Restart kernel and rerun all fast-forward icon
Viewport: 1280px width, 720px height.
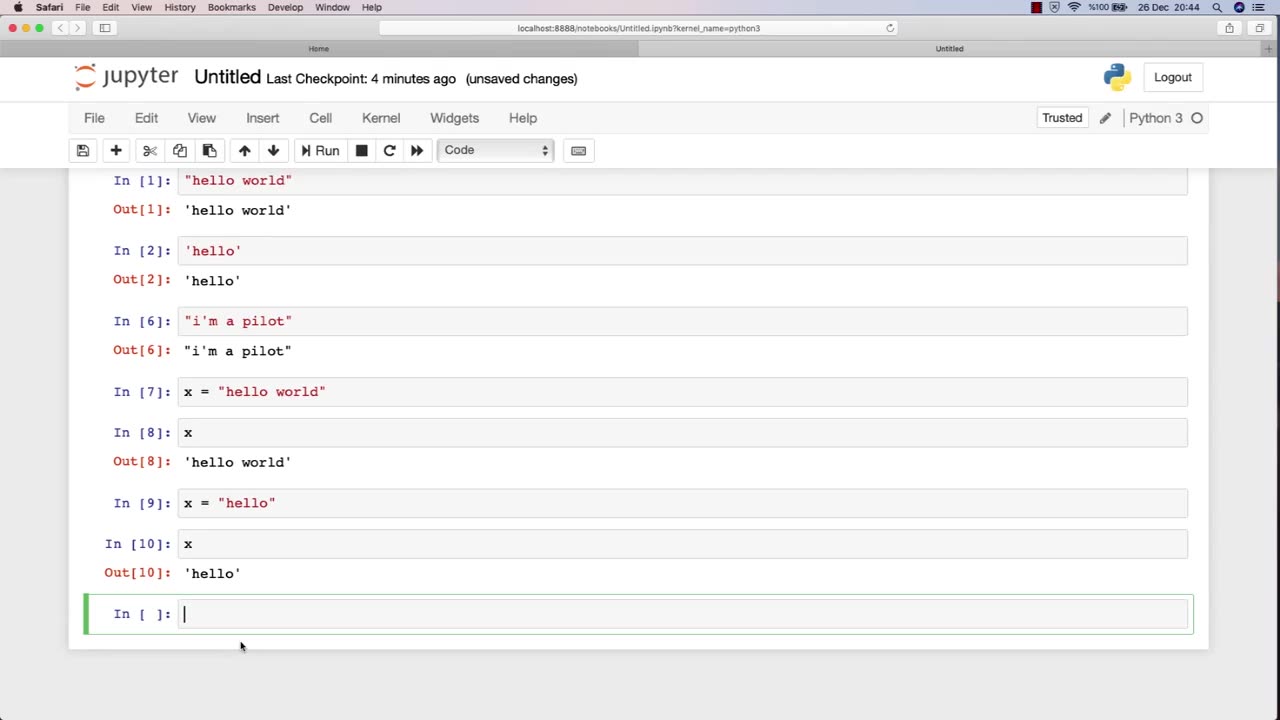417,150
